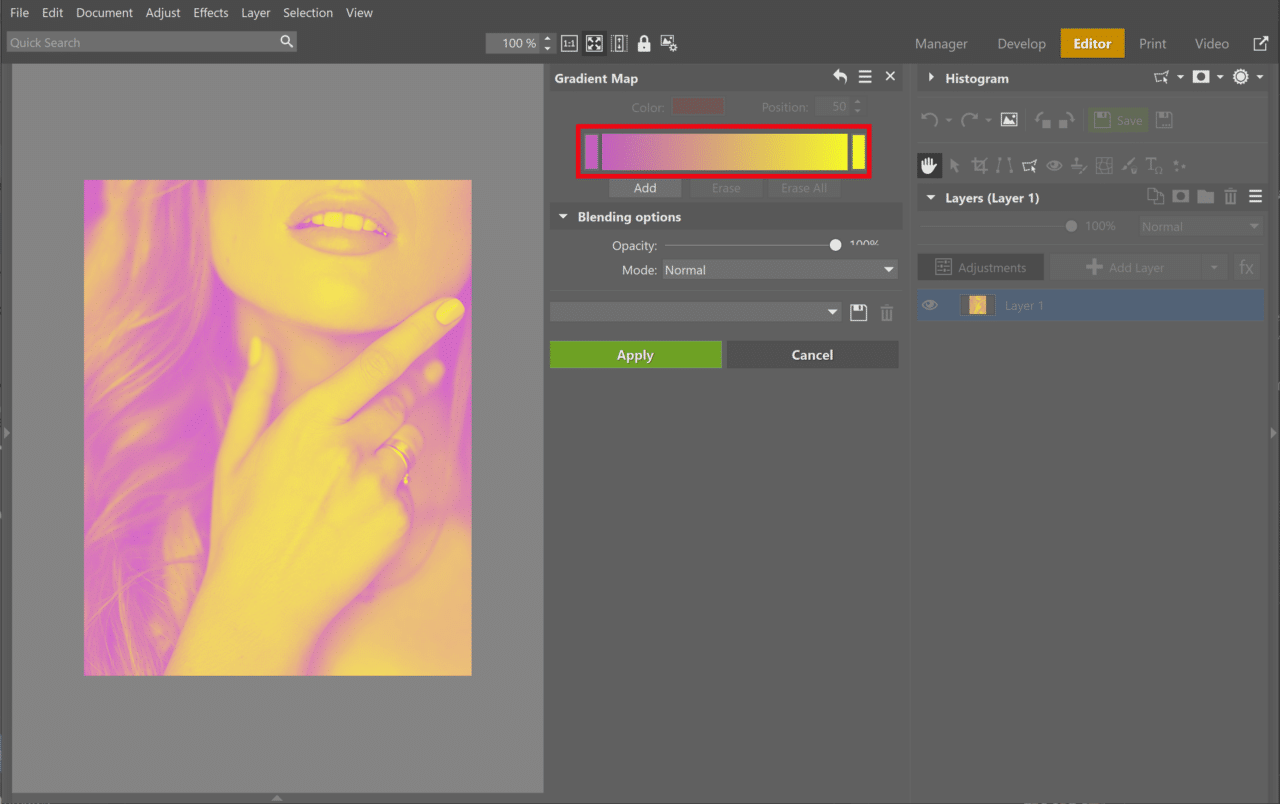Screen dimensions: 1280x804
Task: Select the Crop tool
Action: tap(980, 165)
